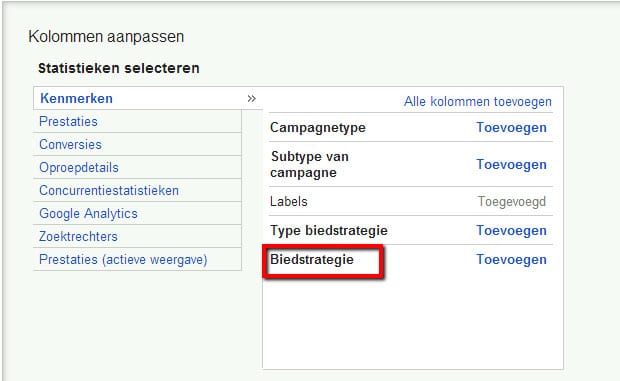The image size is (620, 381).
Task: Click the Alle kolommen toevoegen link
Action: (x=478, y=102)
